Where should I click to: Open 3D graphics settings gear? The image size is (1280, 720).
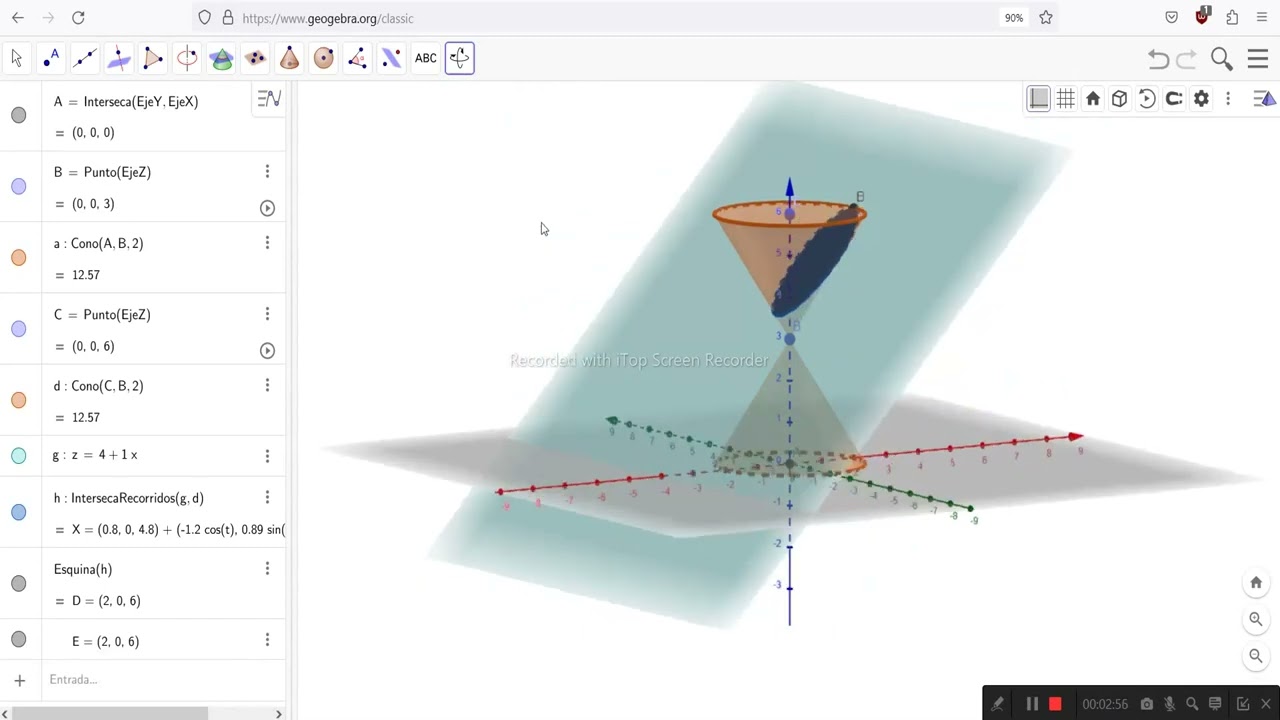tap(1201, 98)
